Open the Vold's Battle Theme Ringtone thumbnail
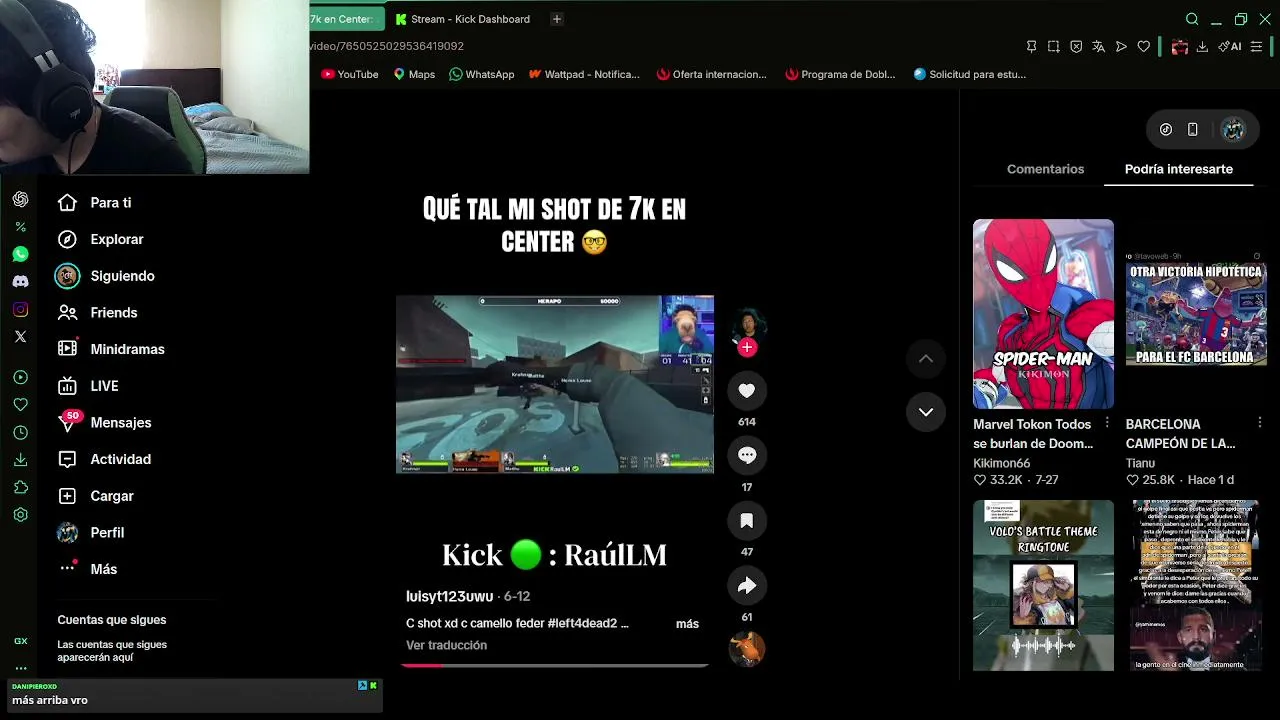This screenshot has height=720, width=1280. tap(1043, 585)
